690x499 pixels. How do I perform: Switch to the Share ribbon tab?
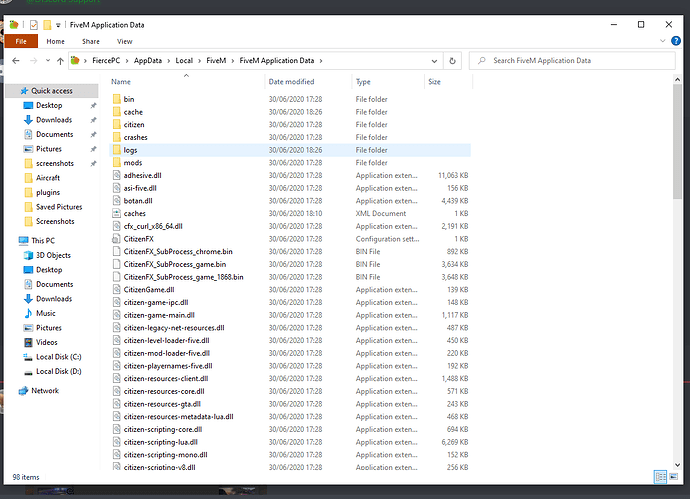(91, 41)
